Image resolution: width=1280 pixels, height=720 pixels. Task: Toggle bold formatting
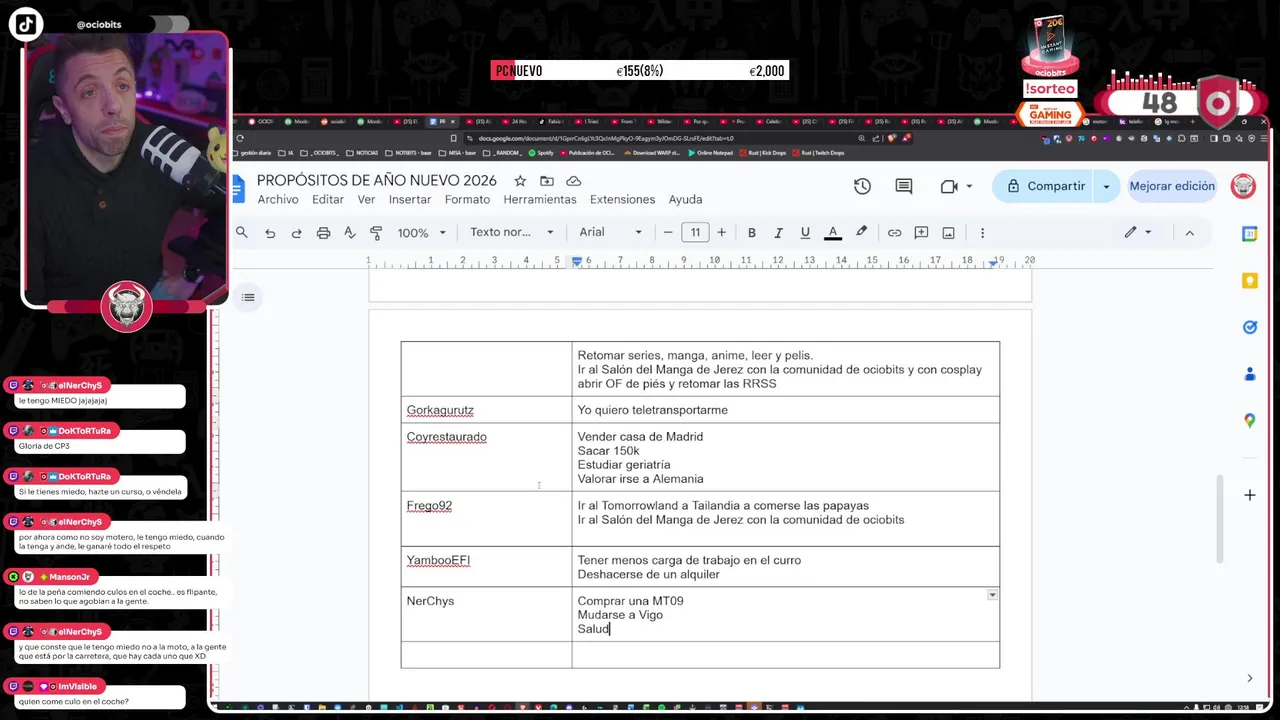click(x=752, y=233)
